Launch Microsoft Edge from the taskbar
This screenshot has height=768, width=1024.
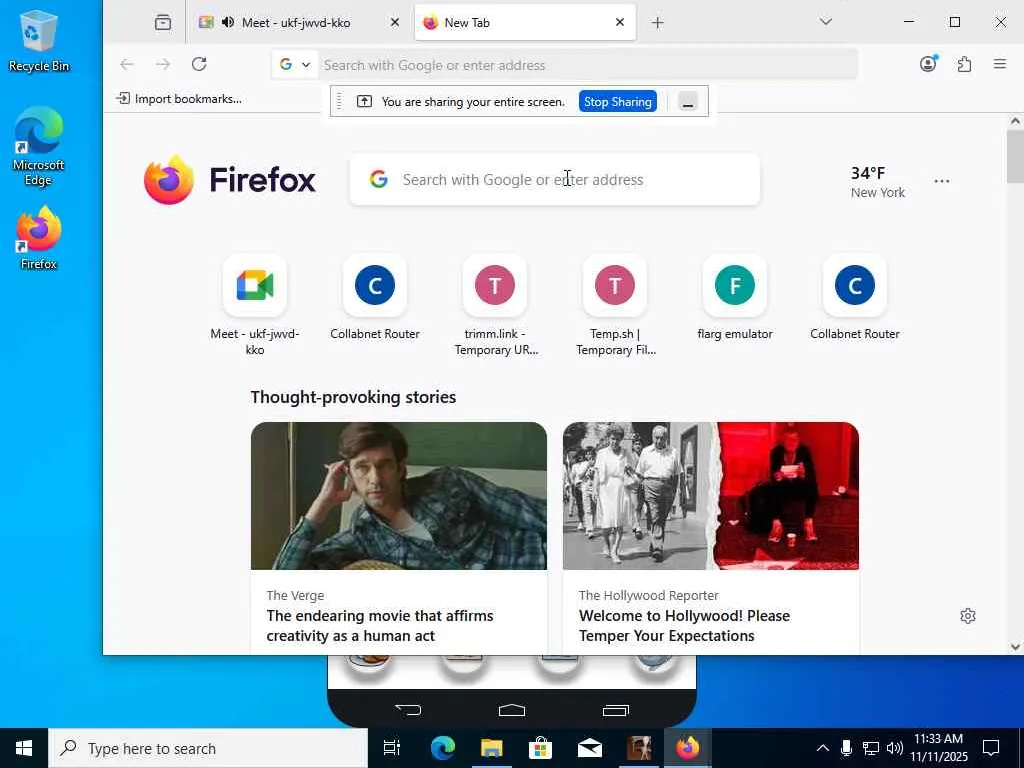(x=443, y=748)
